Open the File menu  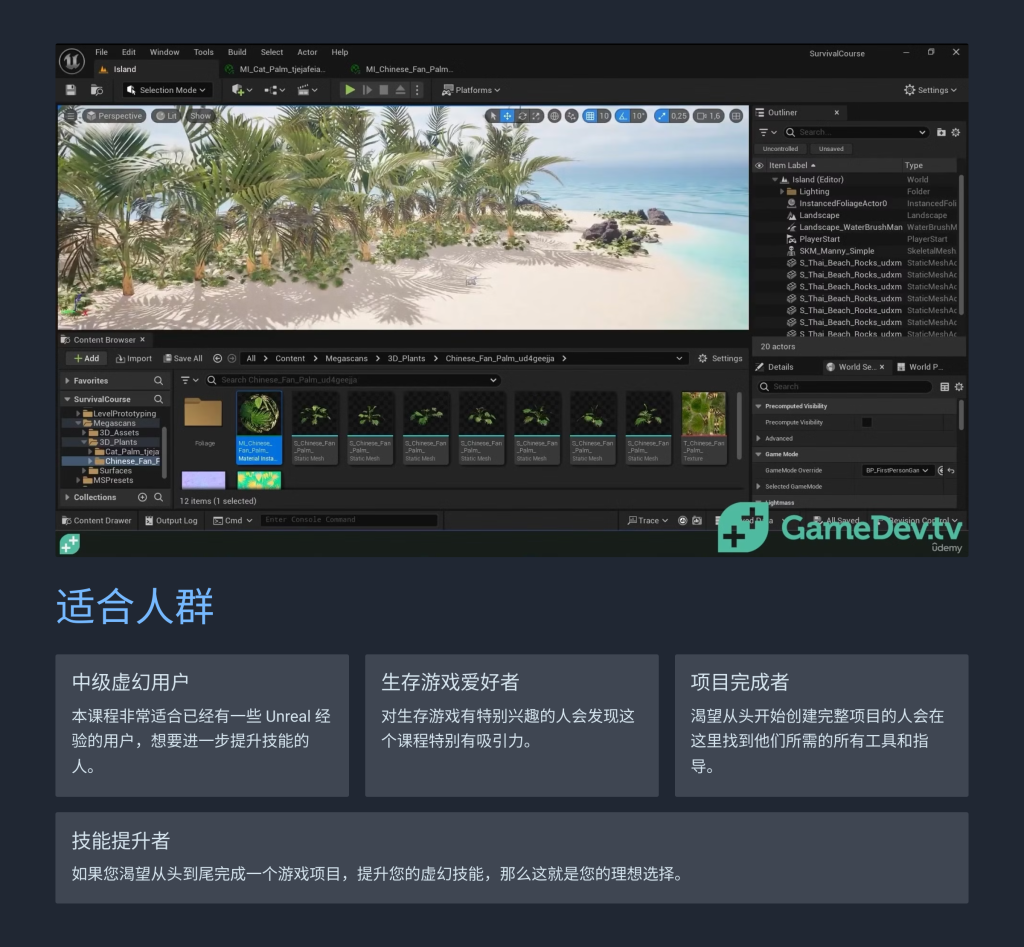(101, 52)
